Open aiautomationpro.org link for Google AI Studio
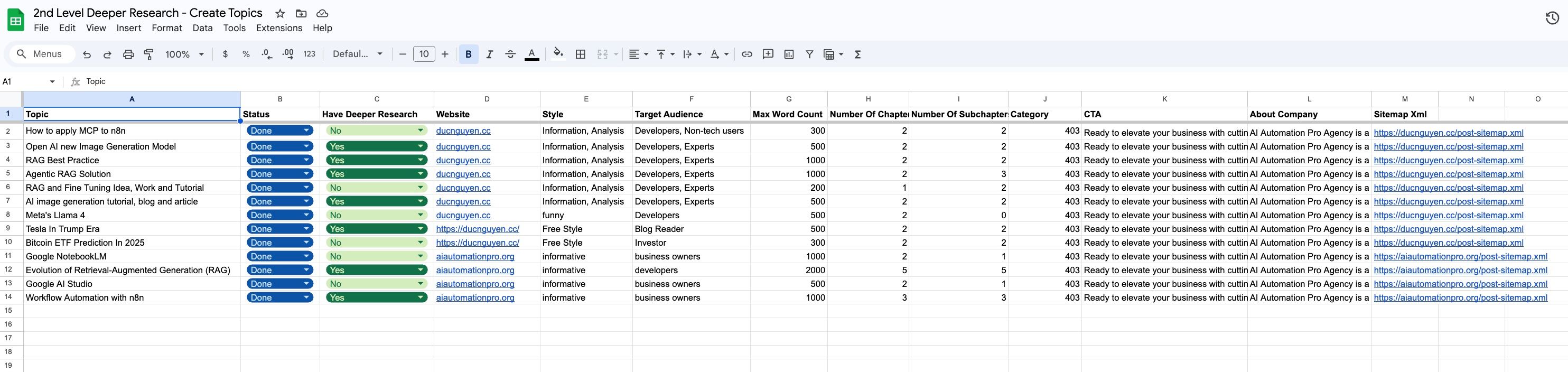Viewport: 1568px width, 372px height. [475, 284]
